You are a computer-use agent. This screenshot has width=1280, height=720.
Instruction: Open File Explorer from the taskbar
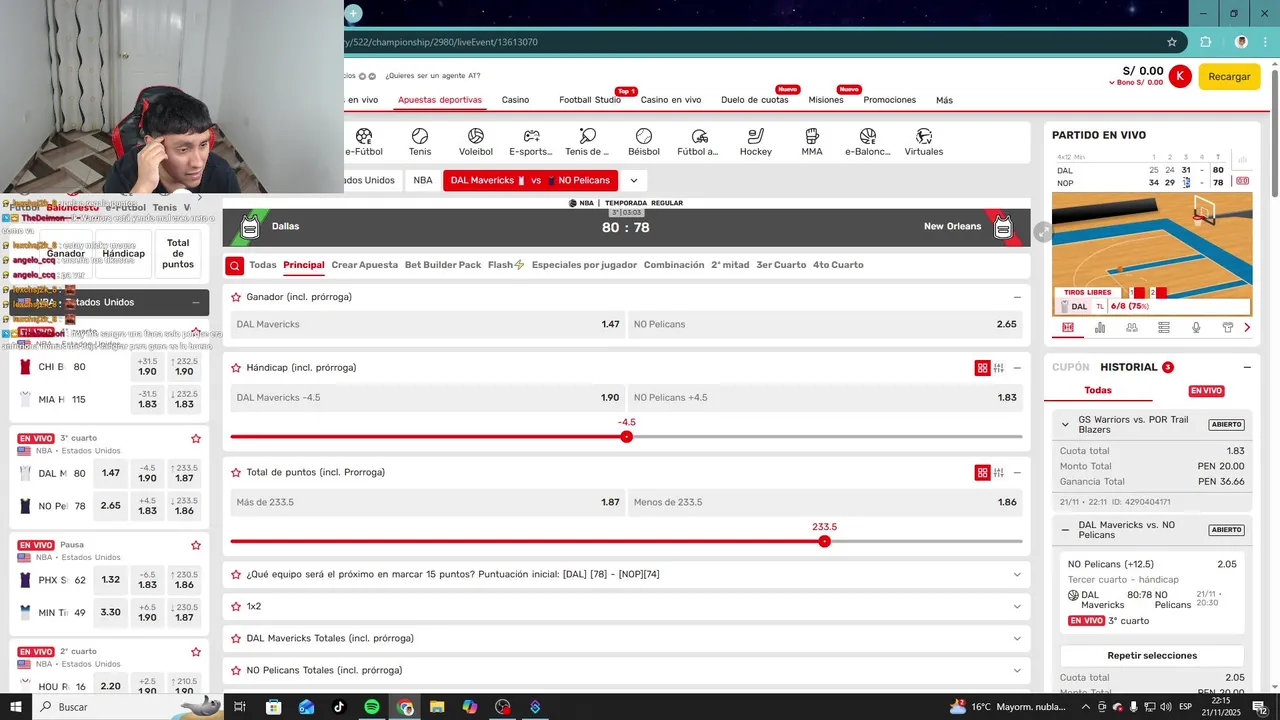tap(437, 707)
